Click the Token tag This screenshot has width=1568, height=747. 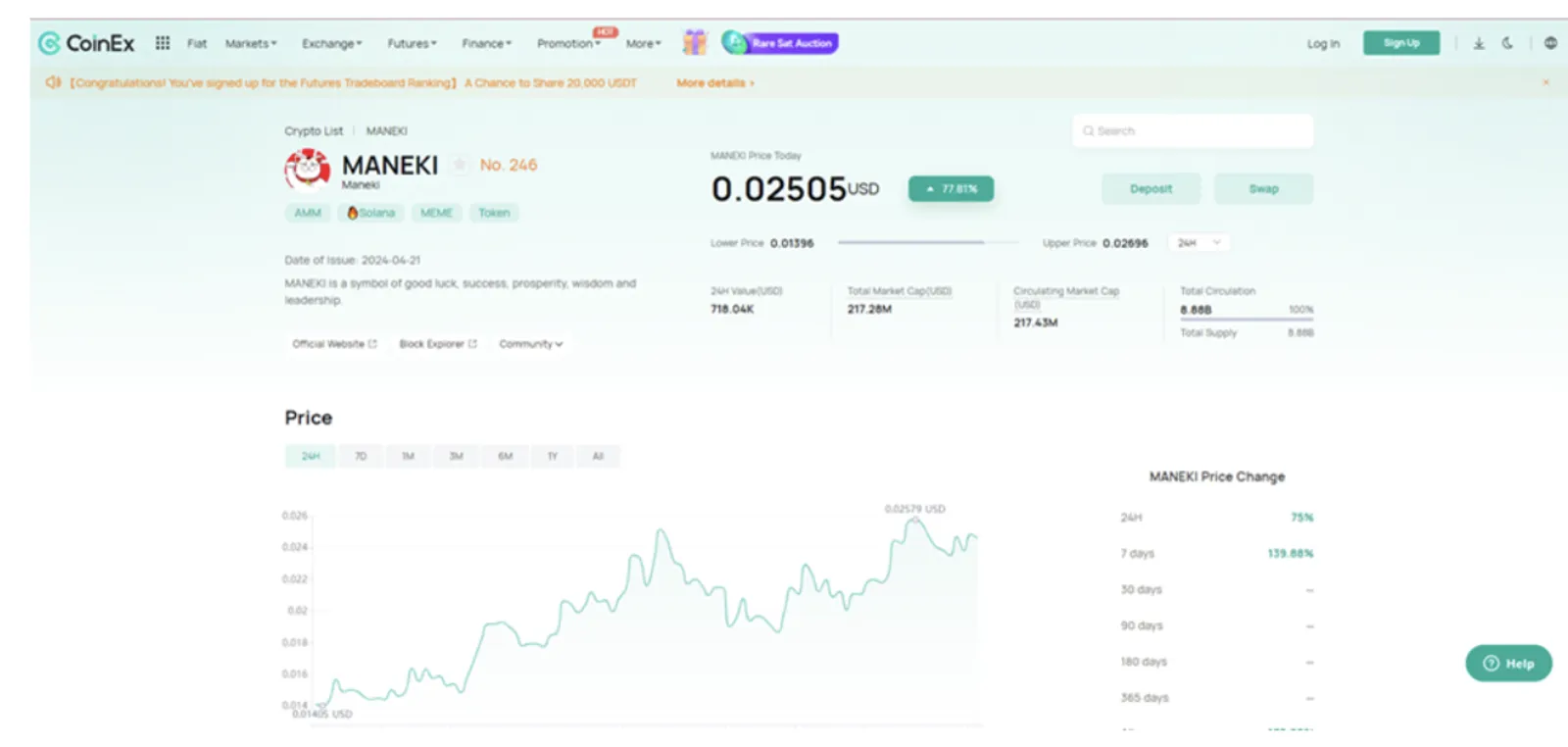click(494, 213)
